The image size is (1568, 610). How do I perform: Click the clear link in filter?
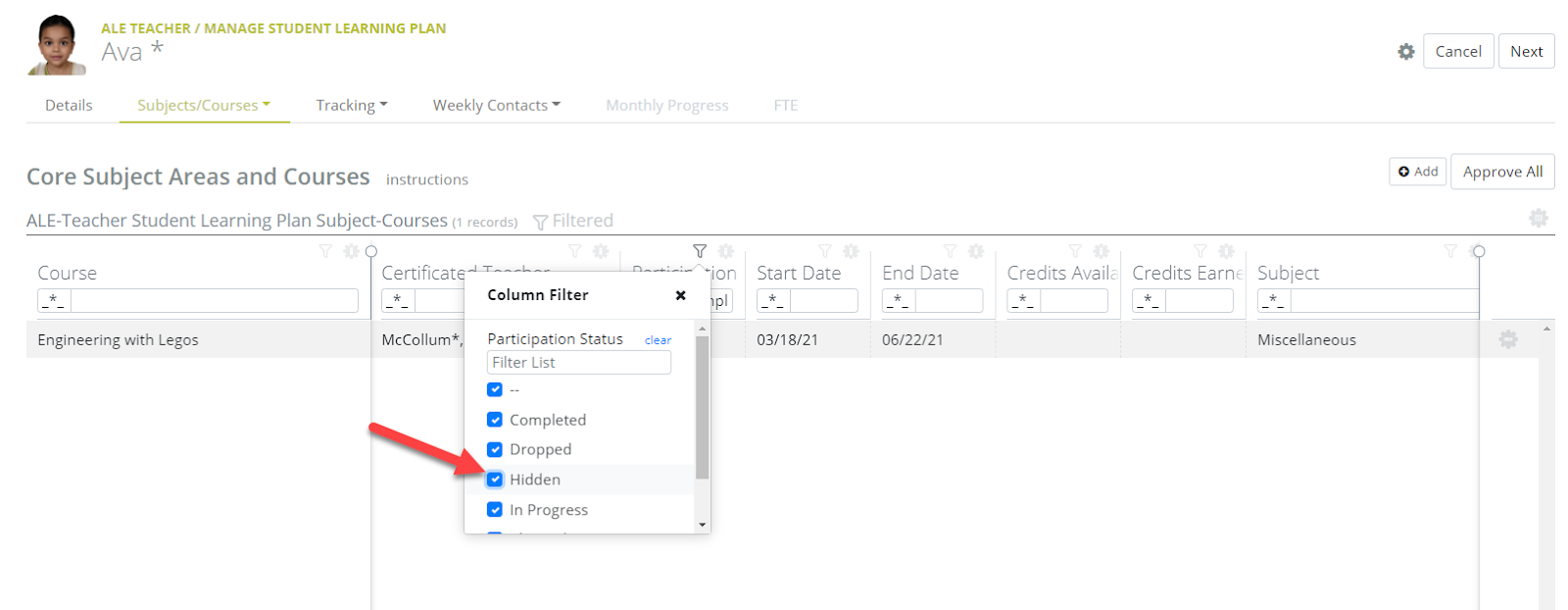click(658, 340)
